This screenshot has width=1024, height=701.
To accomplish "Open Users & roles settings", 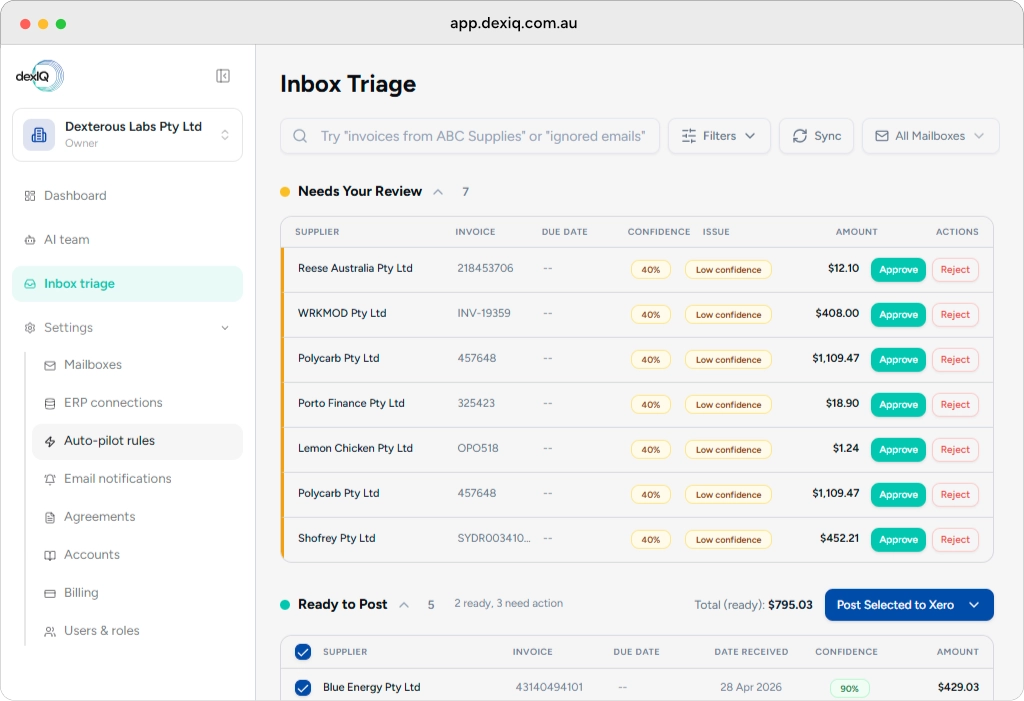I will pyautogui.click(x=137, y=630).
